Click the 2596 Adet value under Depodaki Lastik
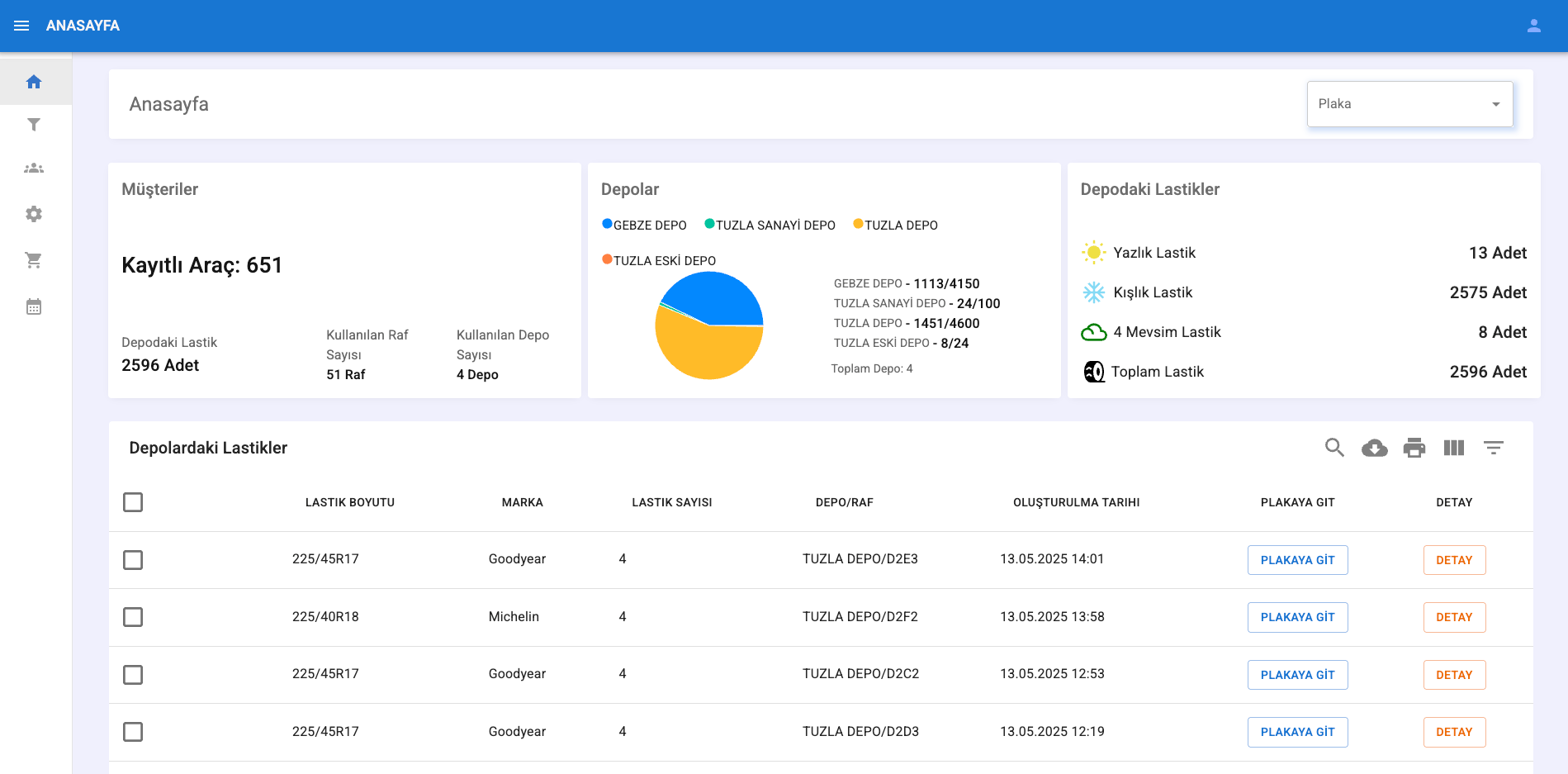The width and height of the screenshot is (1568, 774). coord(160,365)
